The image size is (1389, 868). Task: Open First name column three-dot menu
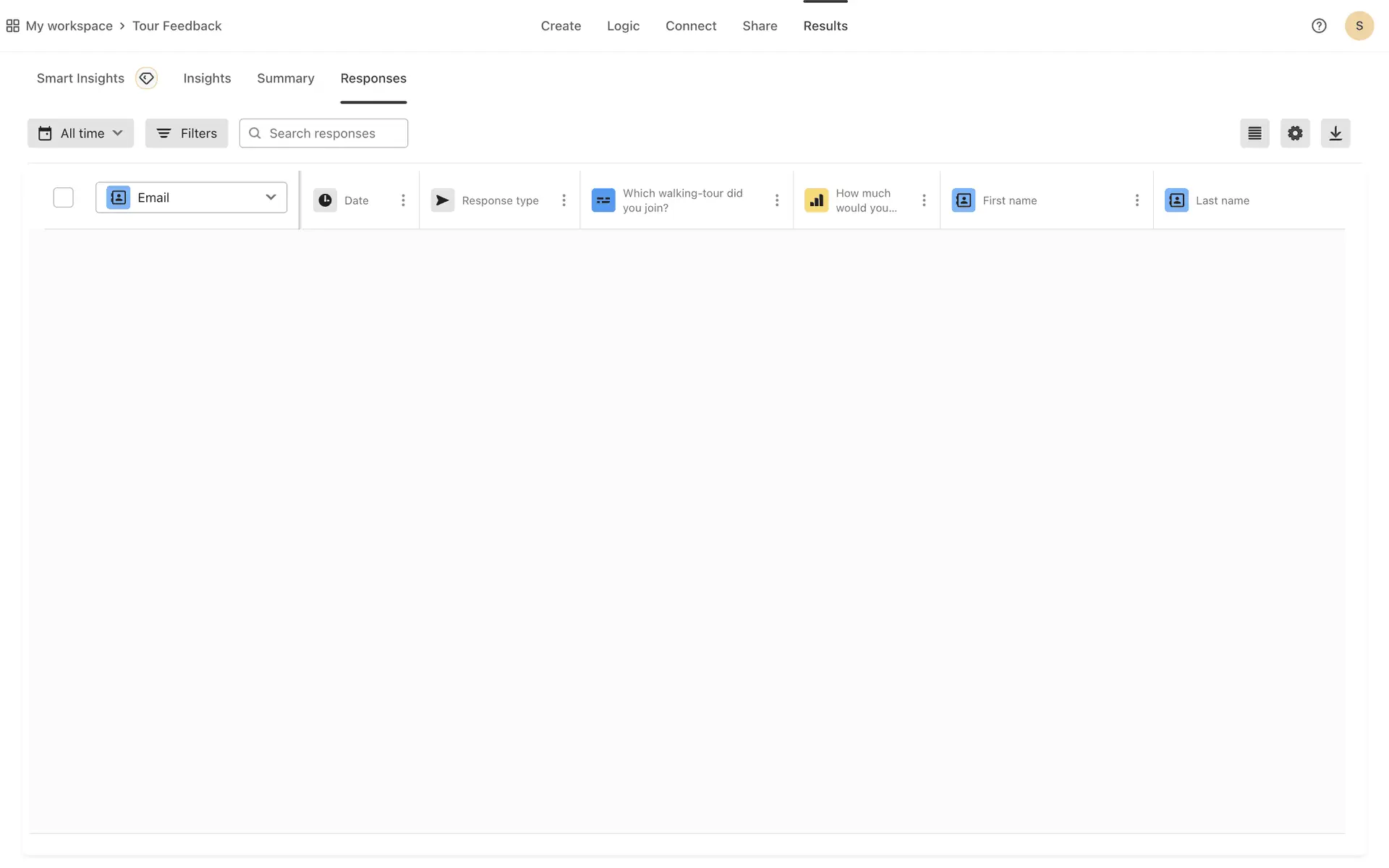pos(1136,200)
